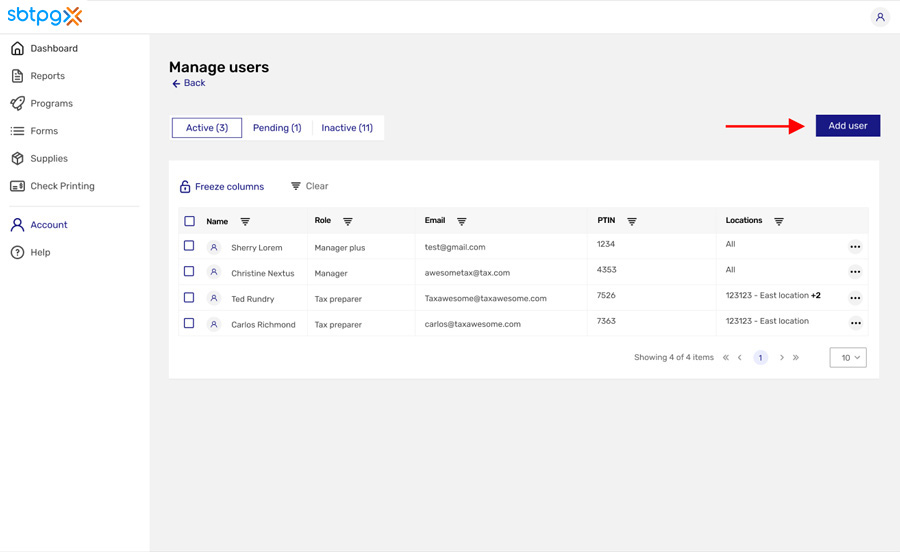Check the box for Sherry Lorem
Viewport: 900px width, 552px height.
coord(189,246)
